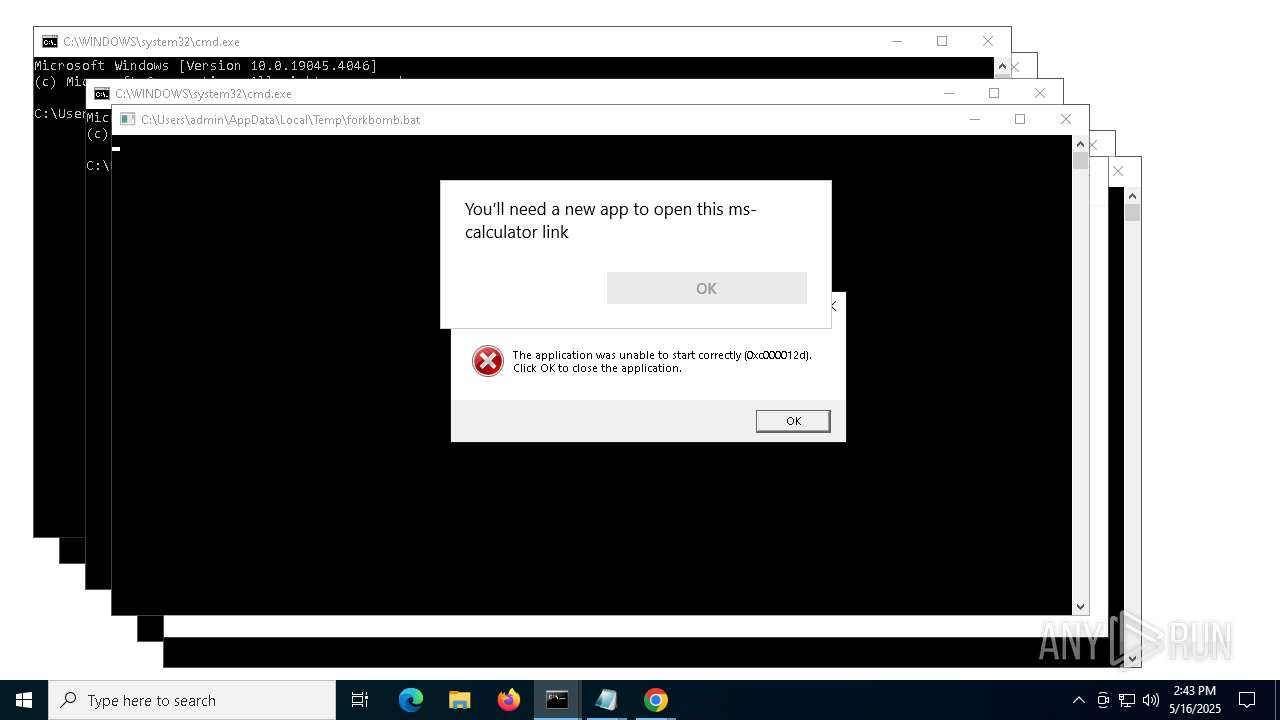This screenshot has height=720, width=1280.
Task: Click the meet now tray icon
Action: (x=1103, y=700)
